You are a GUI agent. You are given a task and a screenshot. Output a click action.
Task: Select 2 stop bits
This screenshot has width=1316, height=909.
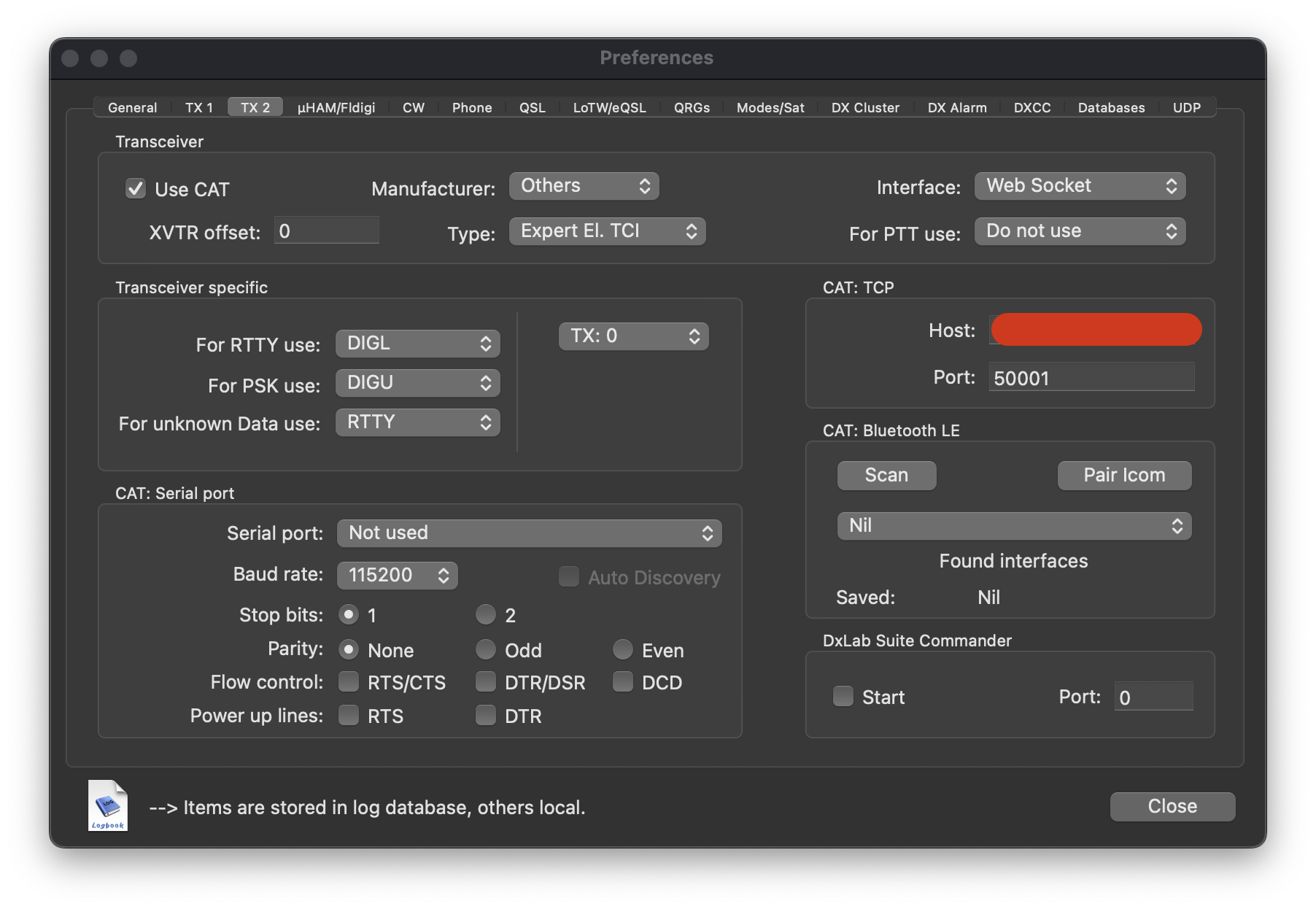click(x=486, y=615)
